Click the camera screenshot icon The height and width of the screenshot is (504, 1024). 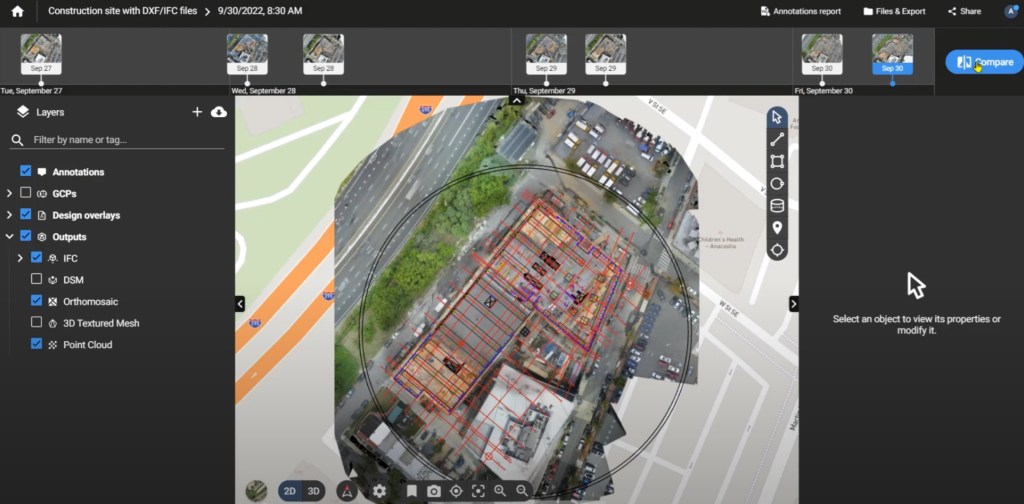click(x=434, y=491)
